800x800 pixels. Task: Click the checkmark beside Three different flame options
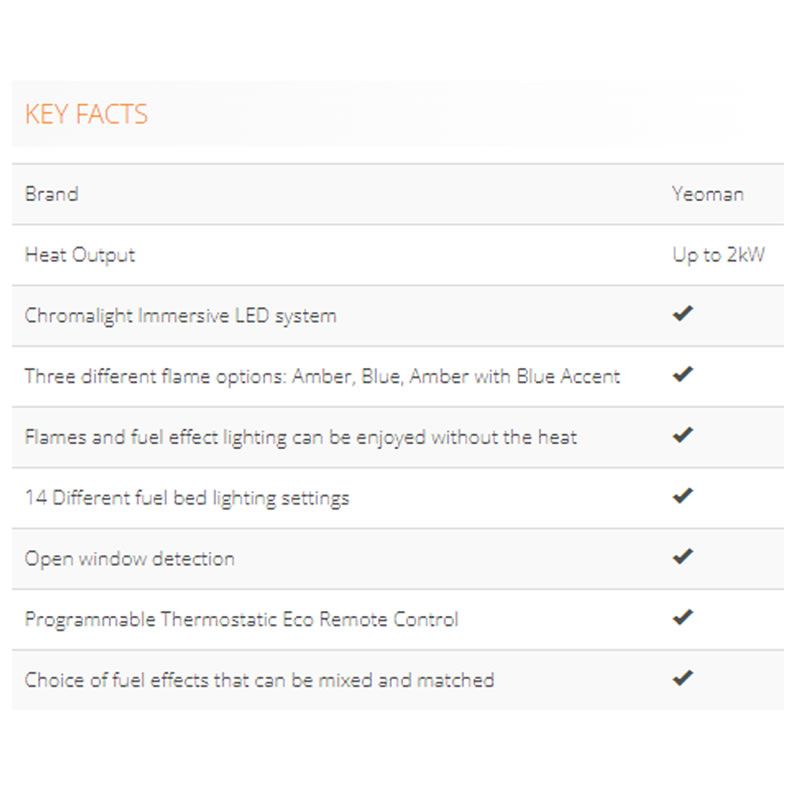[683, 374]
